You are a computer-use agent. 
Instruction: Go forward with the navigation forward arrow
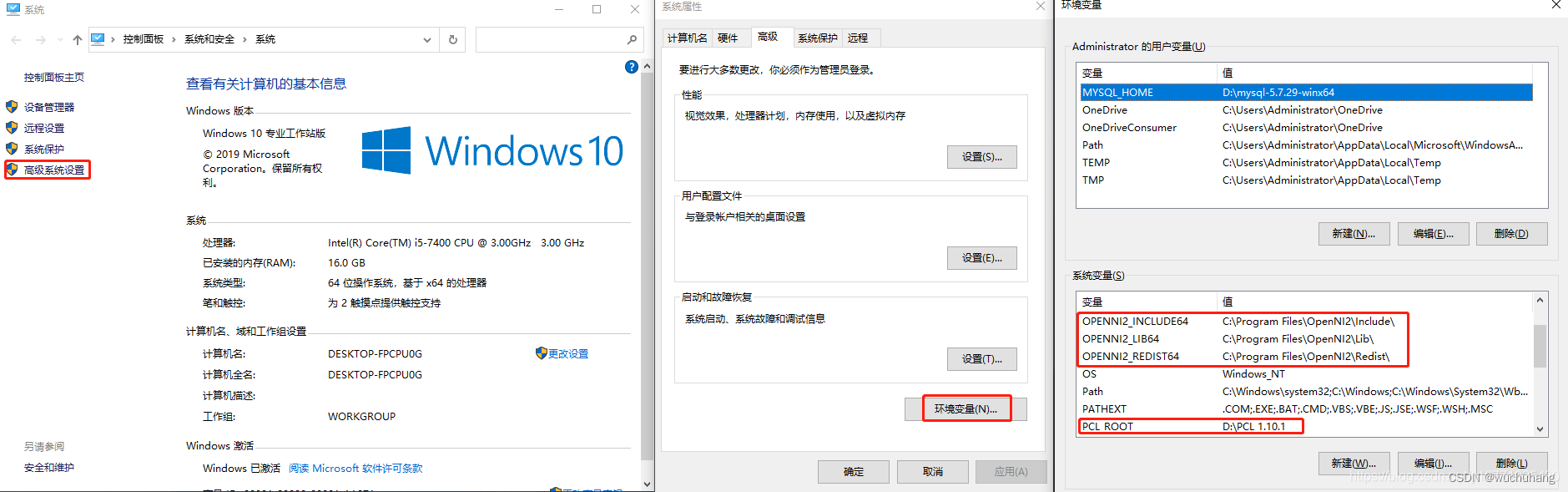(x=40, y=39)
